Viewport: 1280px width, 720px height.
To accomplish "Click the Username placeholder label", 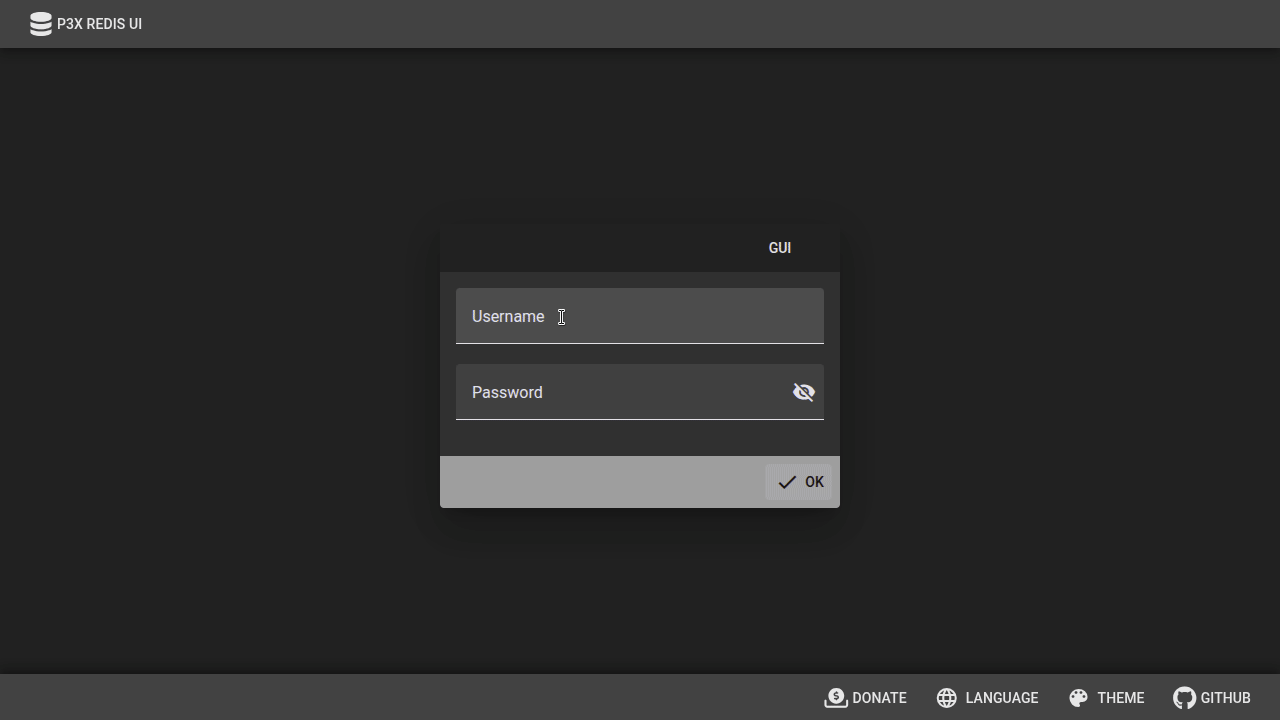I will [x=508, y=317].
